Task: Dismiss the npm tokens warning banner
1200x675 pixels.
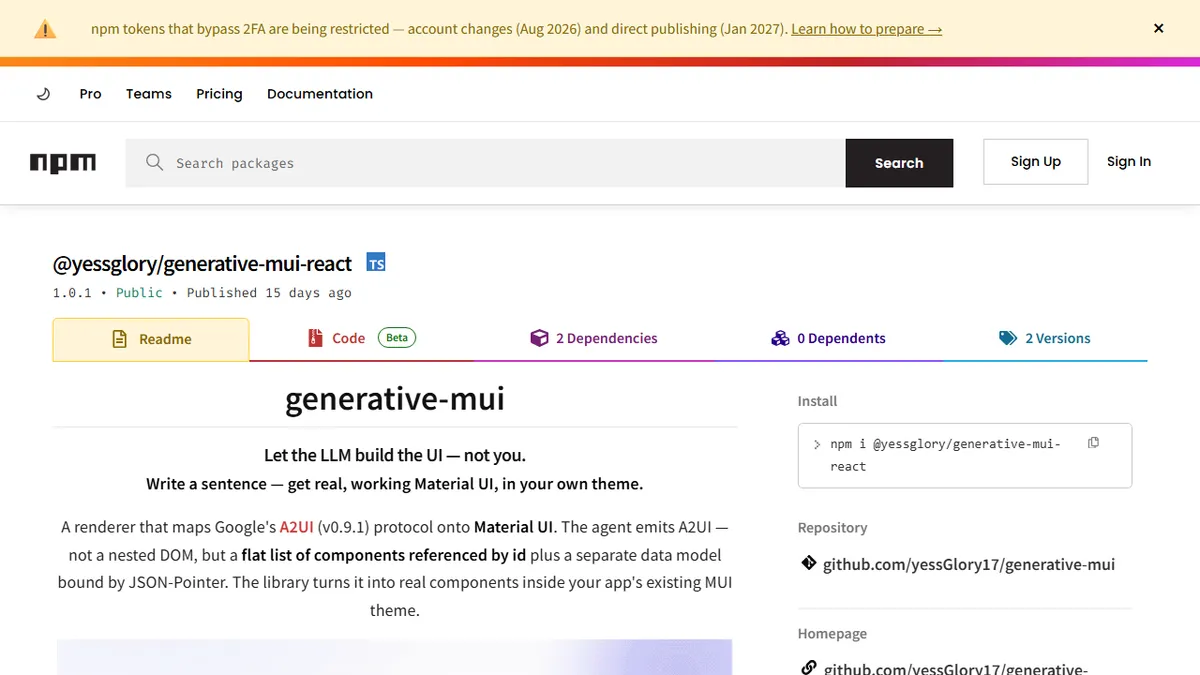Action: (x=1159, y=29)
